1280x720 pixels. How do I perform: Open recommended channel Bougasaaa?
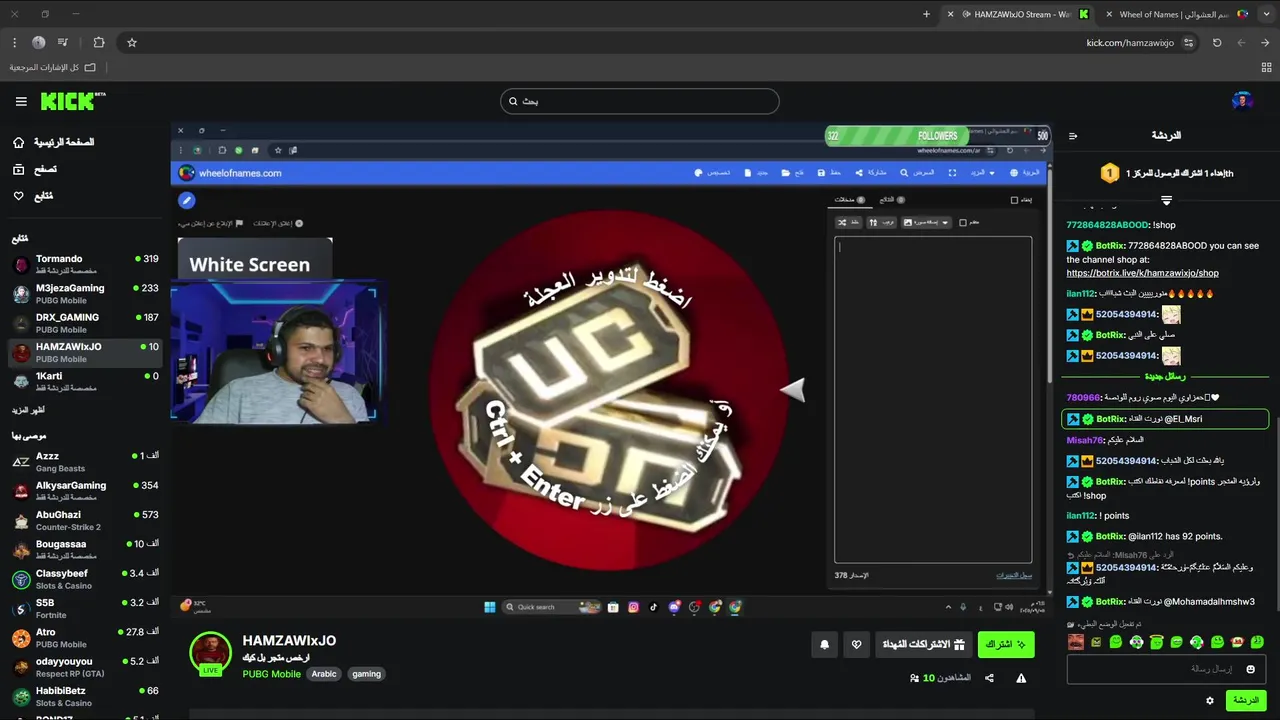pos(84,549)
